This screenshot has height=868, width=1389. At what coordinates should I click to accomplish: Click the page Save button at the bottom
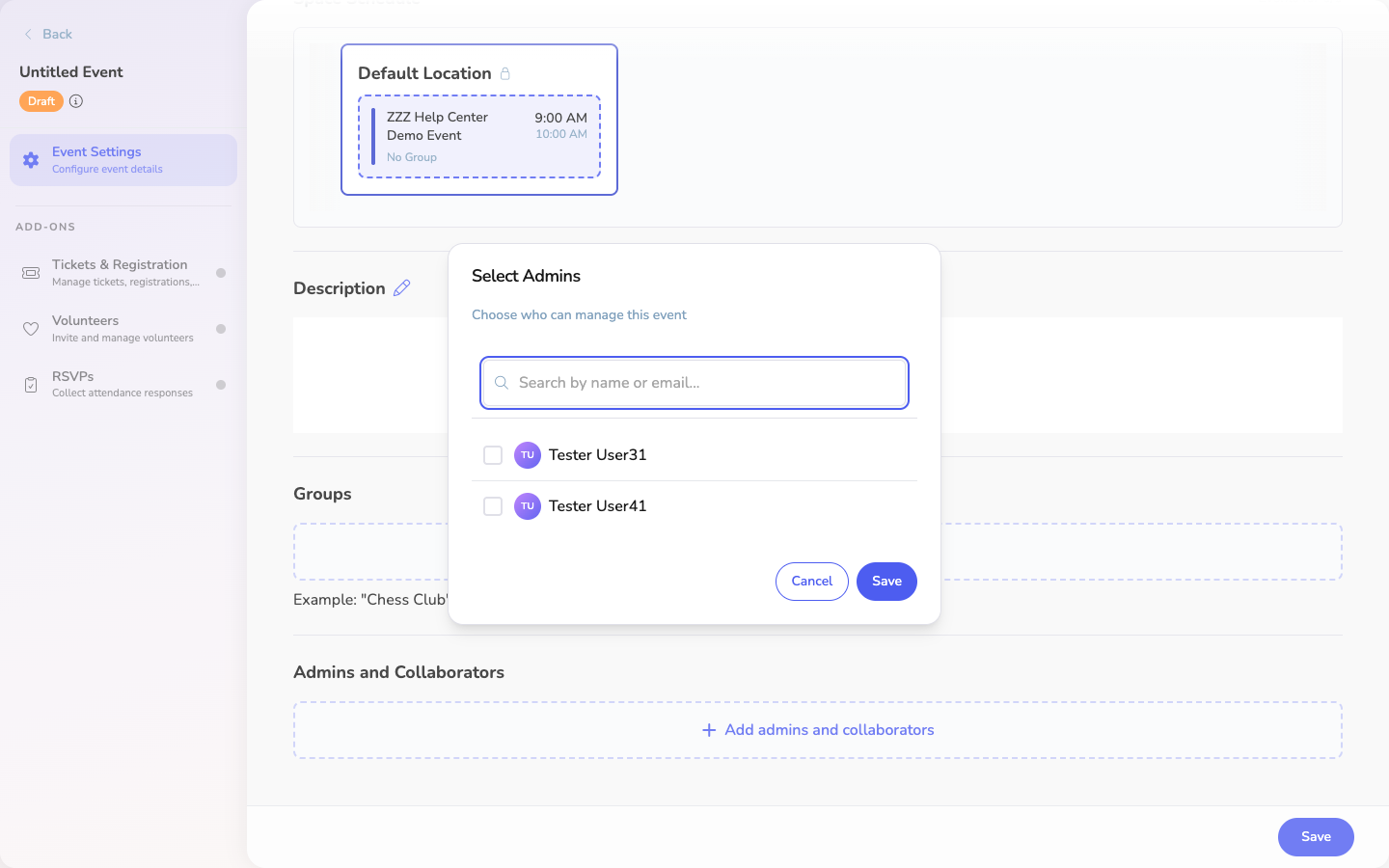pos(1316,837)
